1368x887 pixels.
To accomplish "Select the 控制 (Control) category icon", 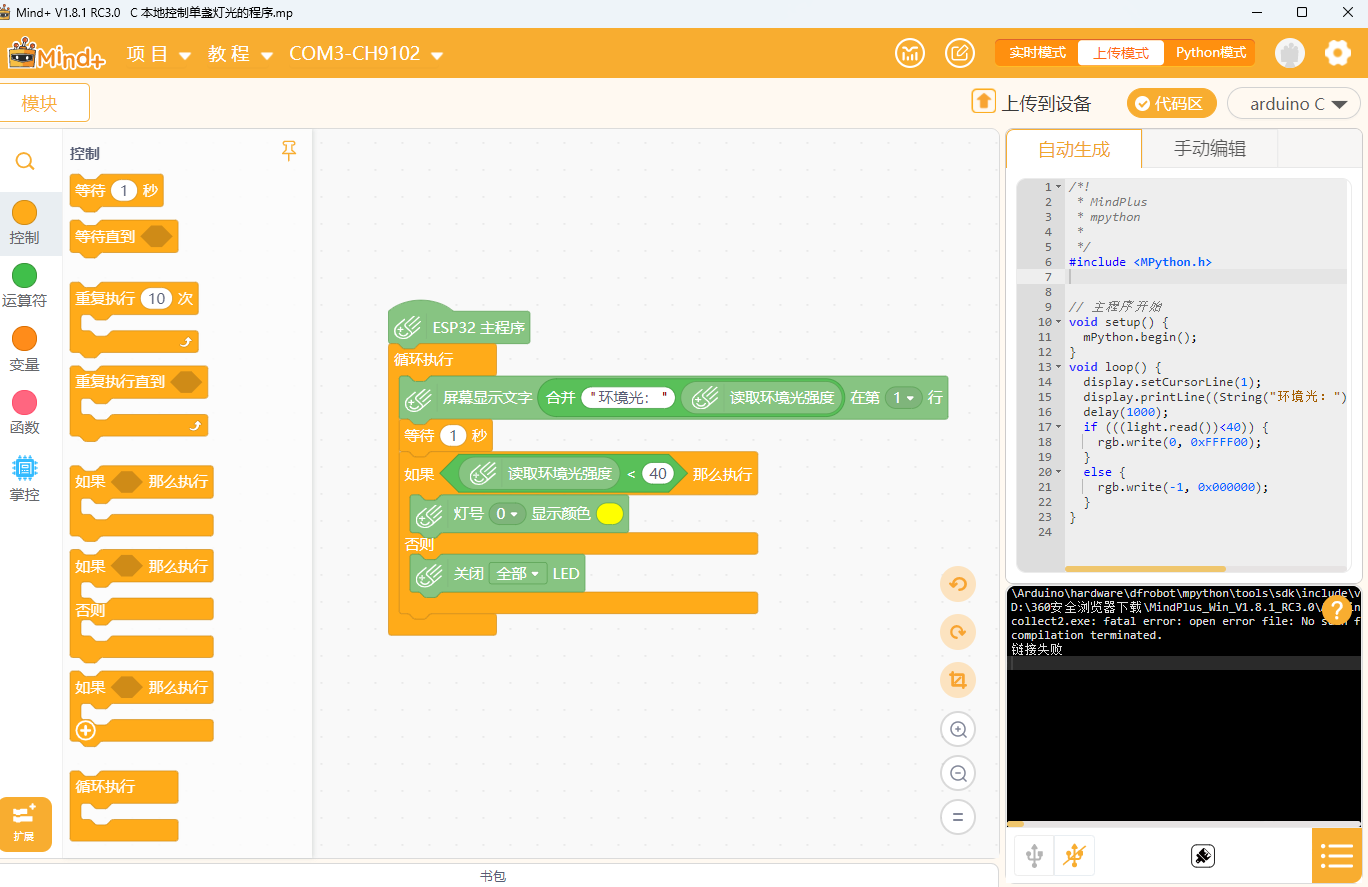I will (24, 214).
